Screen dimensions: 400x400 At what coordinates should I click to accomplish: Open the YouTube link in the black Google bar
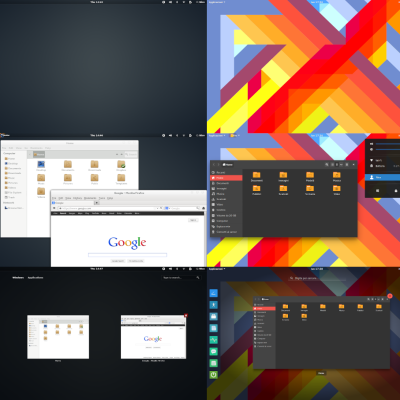coord(95,213)
